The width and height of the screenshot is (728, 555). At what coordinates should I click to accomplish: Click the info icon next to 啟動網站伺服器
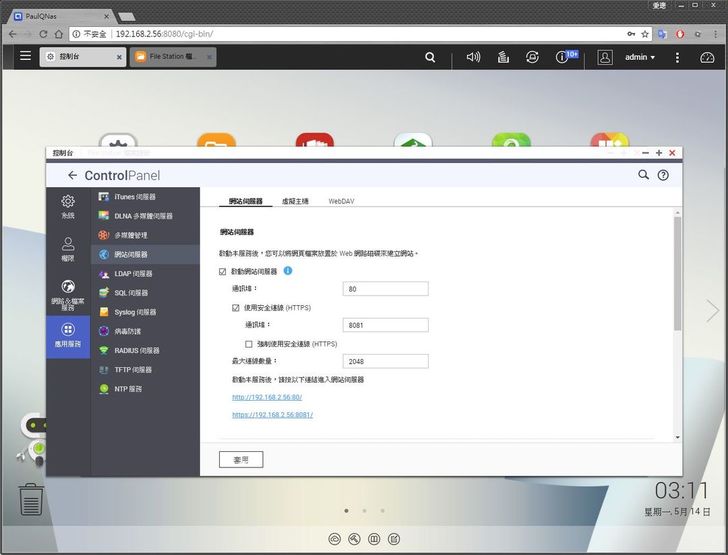coord(288,271)
